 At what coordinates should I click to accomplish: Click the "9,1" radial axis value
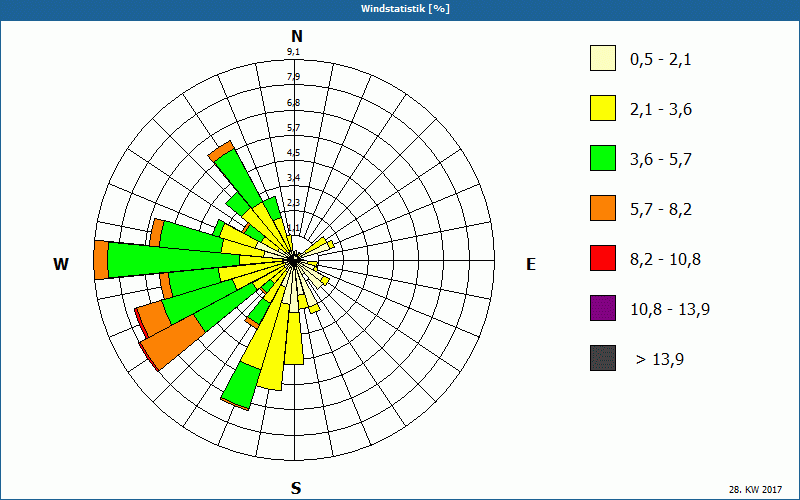tap(293, 52)
